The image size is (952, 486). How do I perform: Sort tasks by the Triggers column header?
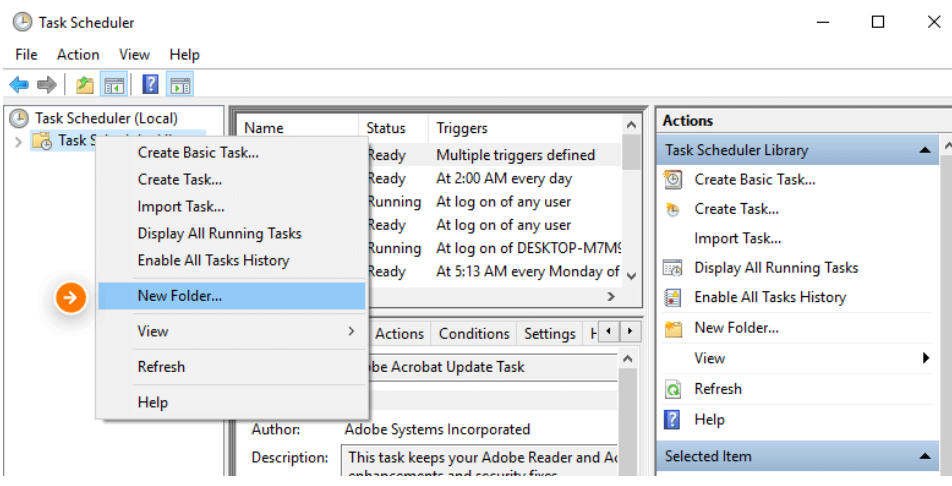click(x=462, y=128)
